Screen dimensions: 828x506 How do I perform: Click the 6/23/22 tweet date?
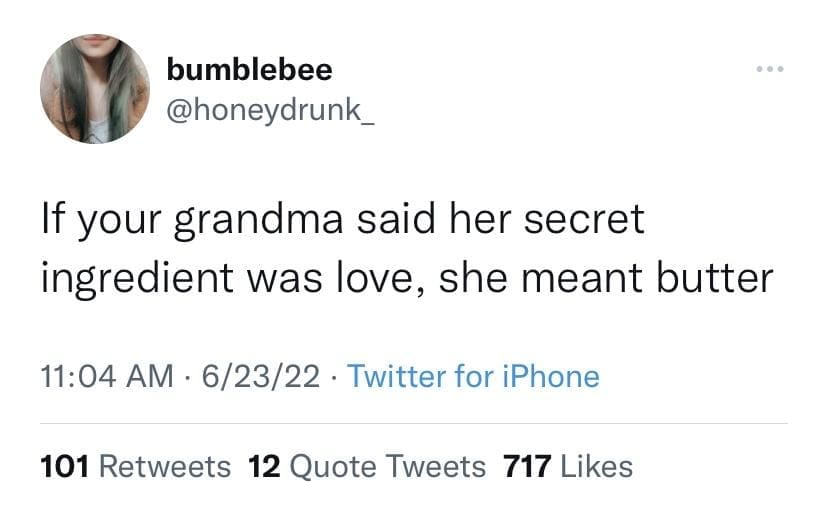[x=261, y=377]
